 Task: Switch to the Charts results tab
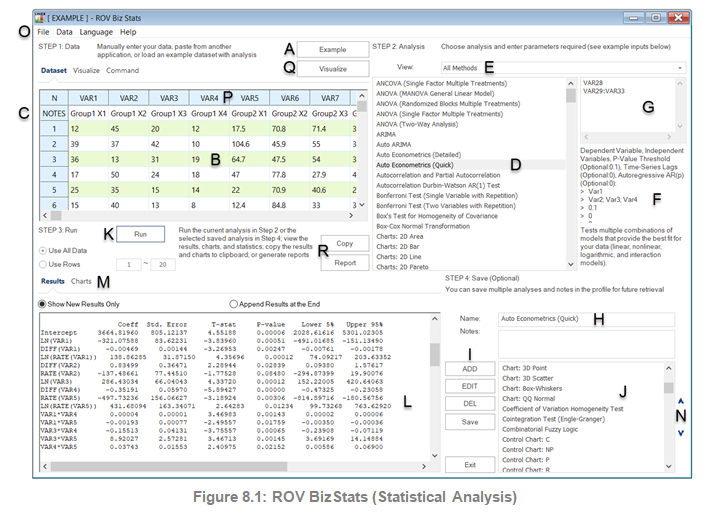[82, 281]
